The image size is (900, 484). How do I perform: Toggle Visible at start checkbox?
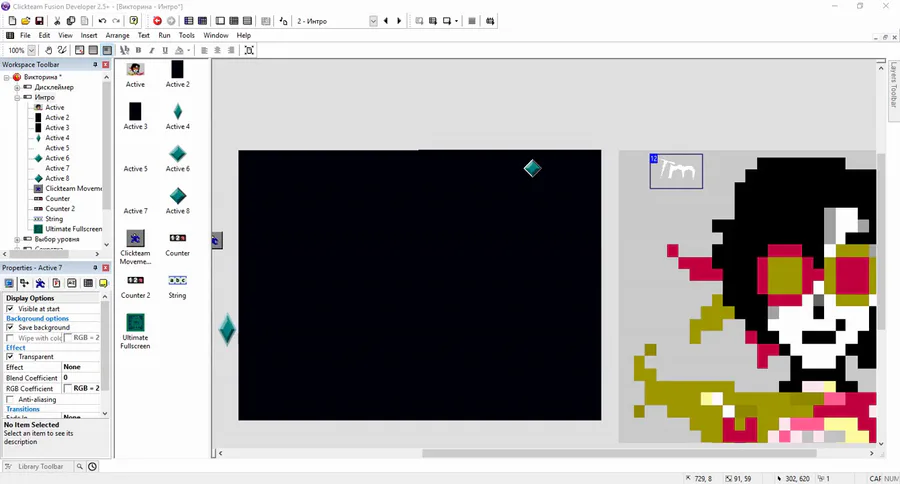10,308
